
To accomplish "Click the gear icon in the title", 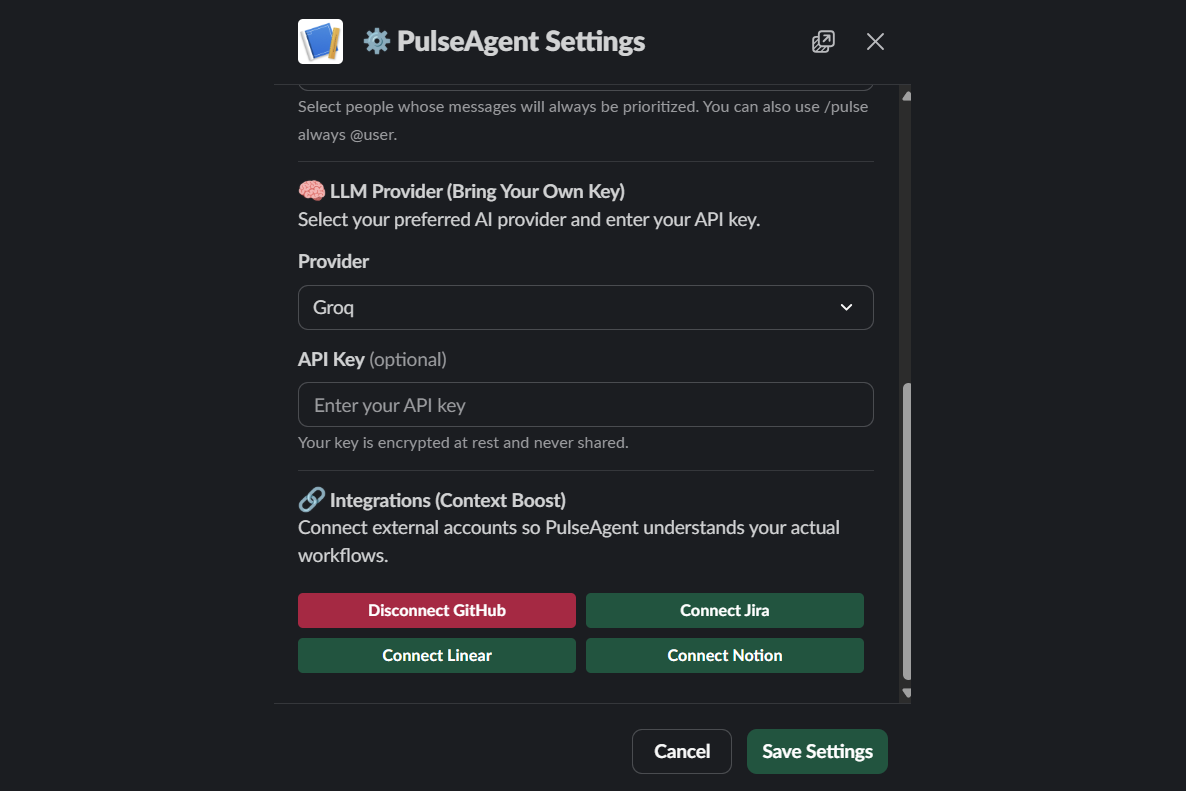I will click(377, 41).
